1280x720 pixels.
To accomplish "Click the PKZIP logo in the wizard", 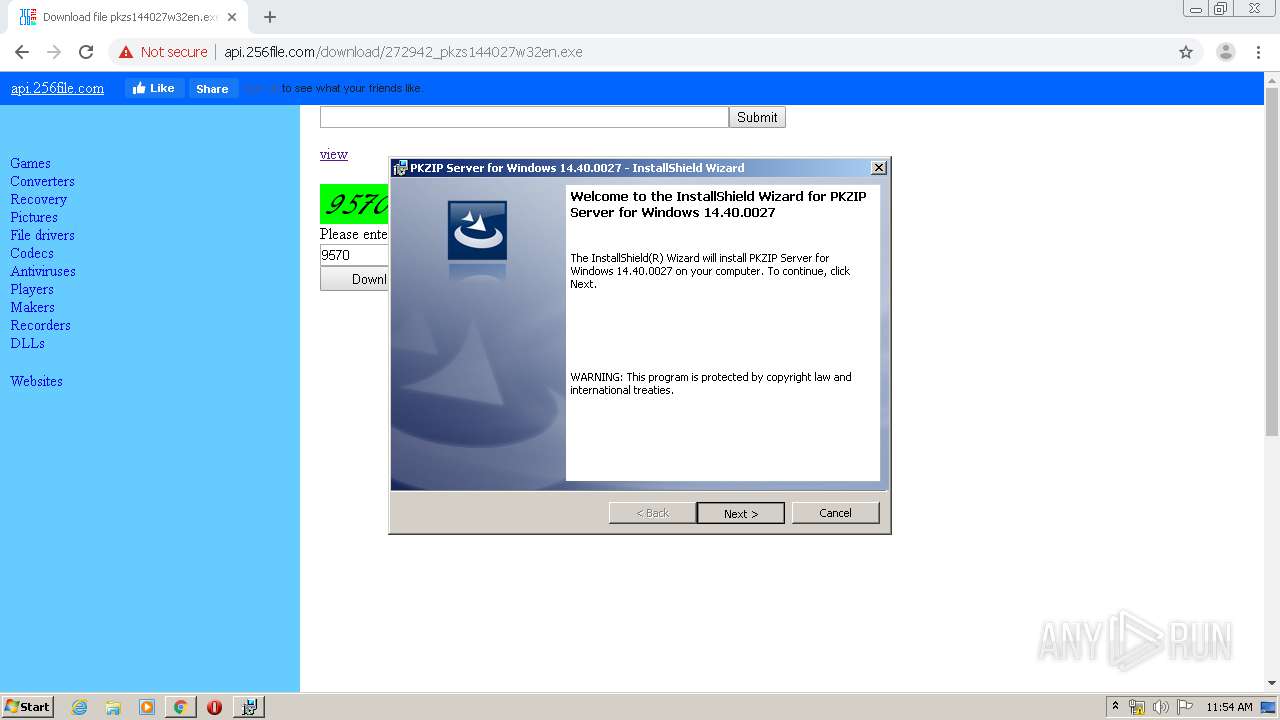I will [477, 231].
